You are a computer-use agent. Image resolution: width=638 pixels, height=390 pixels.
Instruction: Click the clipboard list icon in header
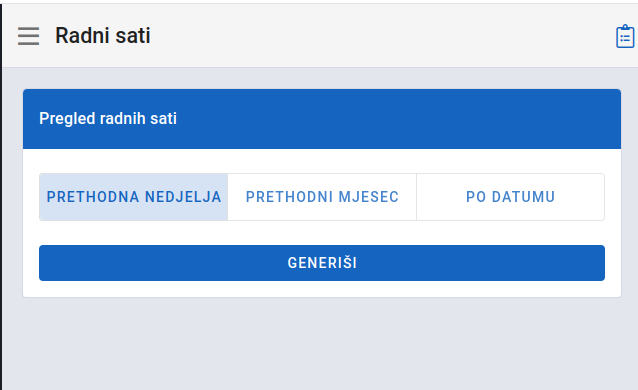[625, 37]
